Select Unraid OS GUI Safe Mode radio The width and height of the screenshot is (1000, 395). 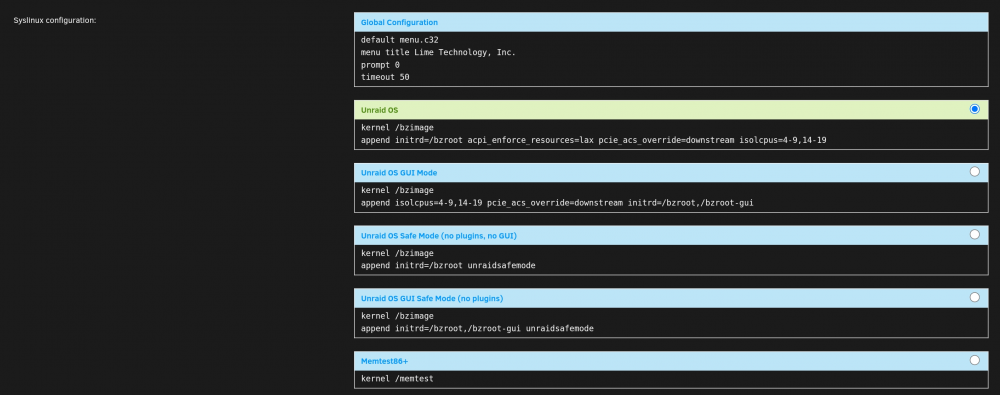(x=974, y=297)
